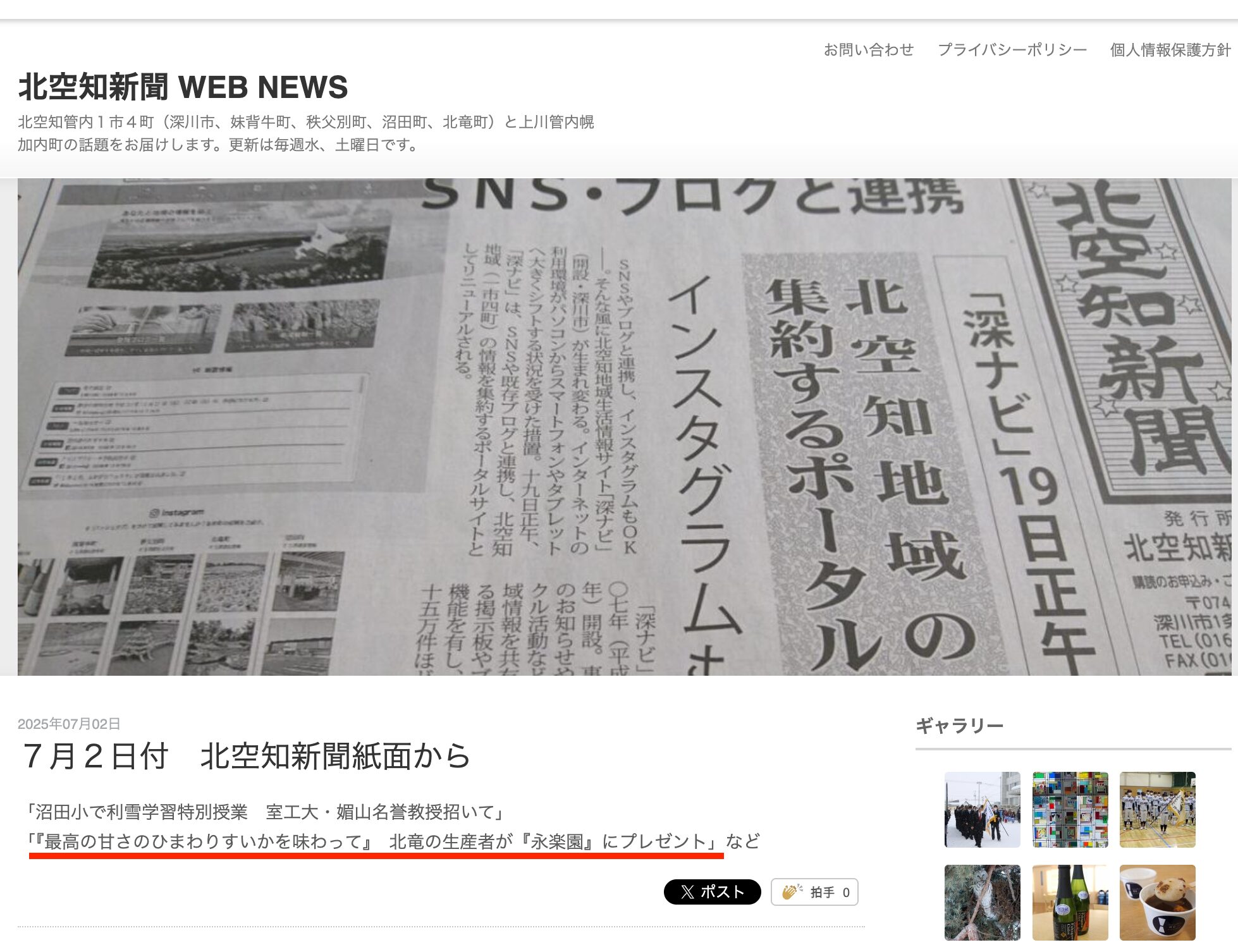This screenshot has height=952, width=1238.
Task: Open the owl in tree gallery thumbnail
Action: [982, 903]
